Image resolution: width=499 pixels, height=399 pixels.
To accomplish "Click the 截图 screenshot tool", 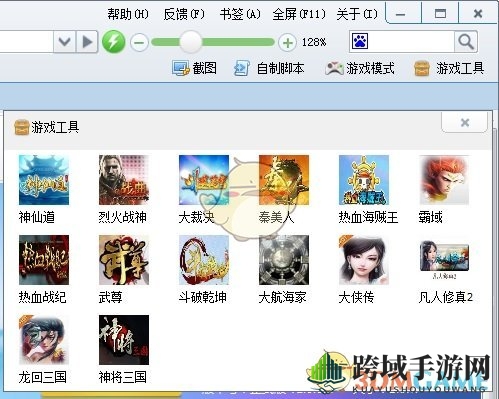I will pos(194,68).
